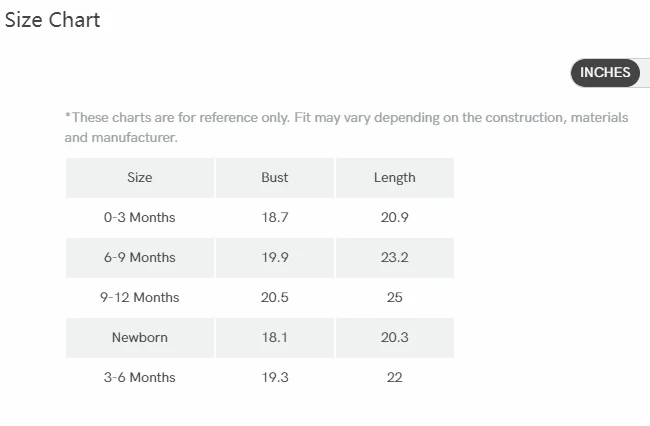Click the reference-only disclaimer text
The height and width of the screenshot is (426, 650).
click(347, 127)
